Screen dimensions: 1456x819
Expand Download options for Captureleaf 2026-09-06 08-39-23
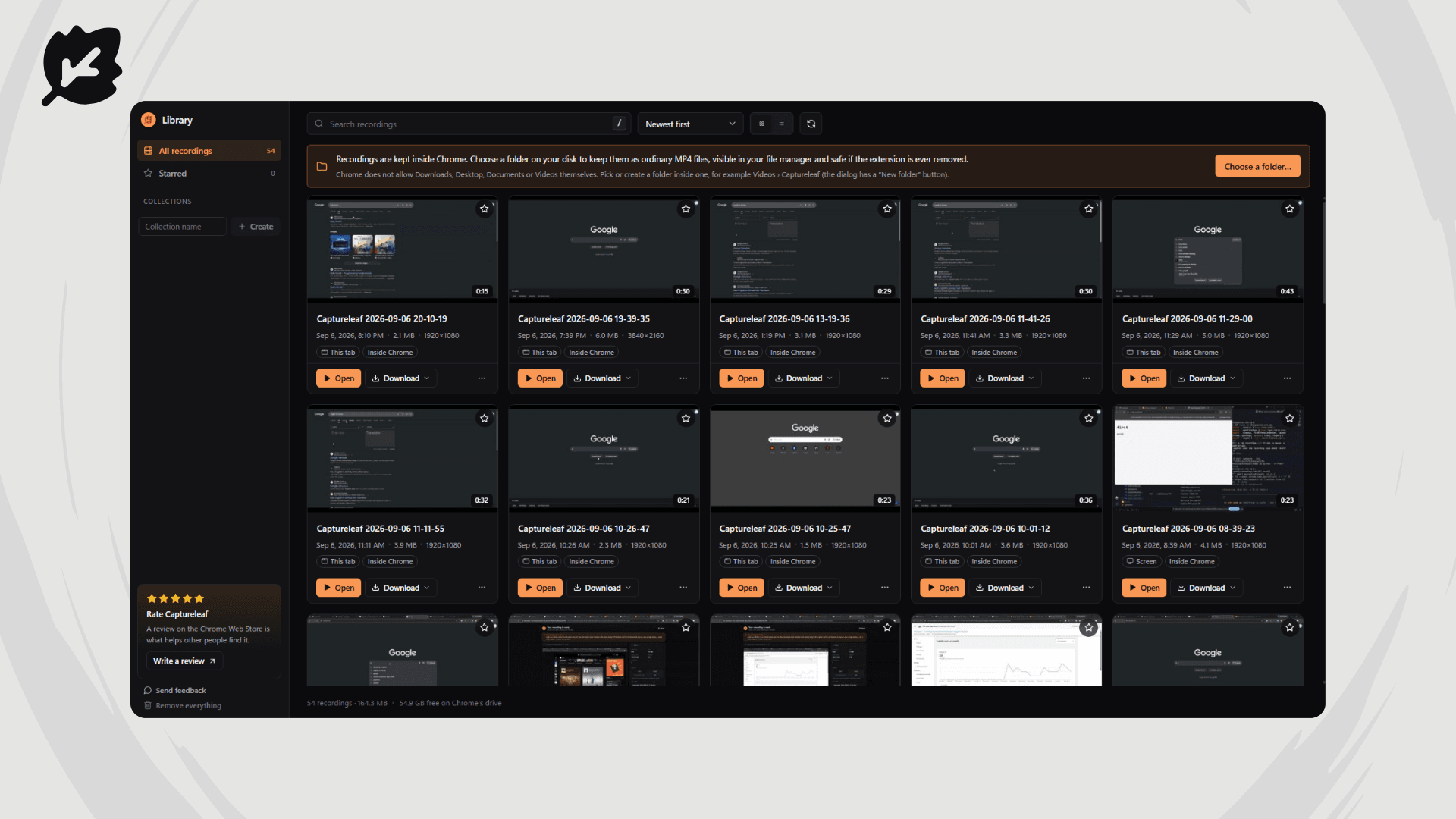tap(1207, 588)
